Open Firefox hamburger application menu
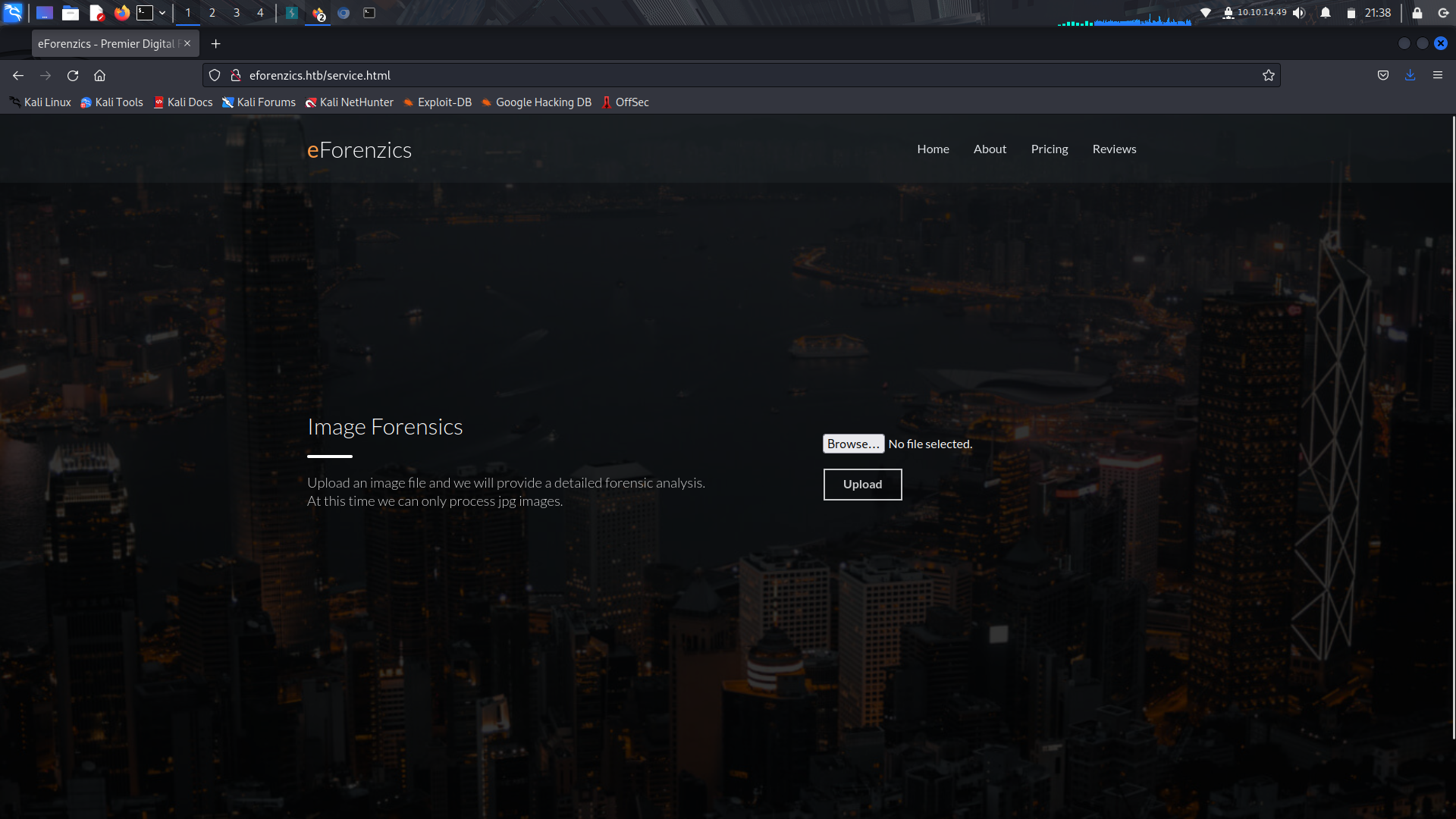The image size is (1456, 819). click(1437, 75)
